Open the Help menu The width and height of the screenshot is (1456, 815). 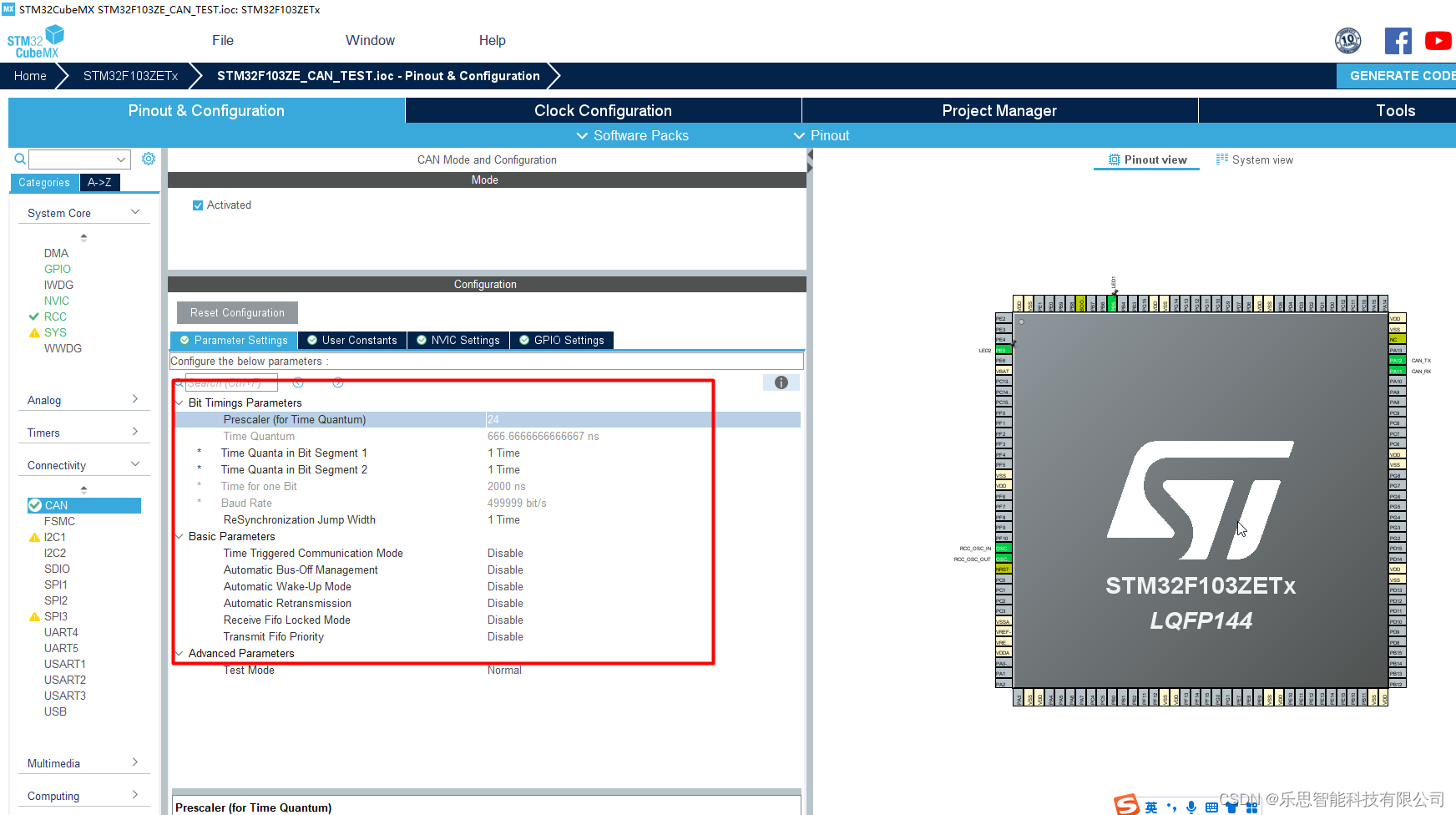(493, 40)
